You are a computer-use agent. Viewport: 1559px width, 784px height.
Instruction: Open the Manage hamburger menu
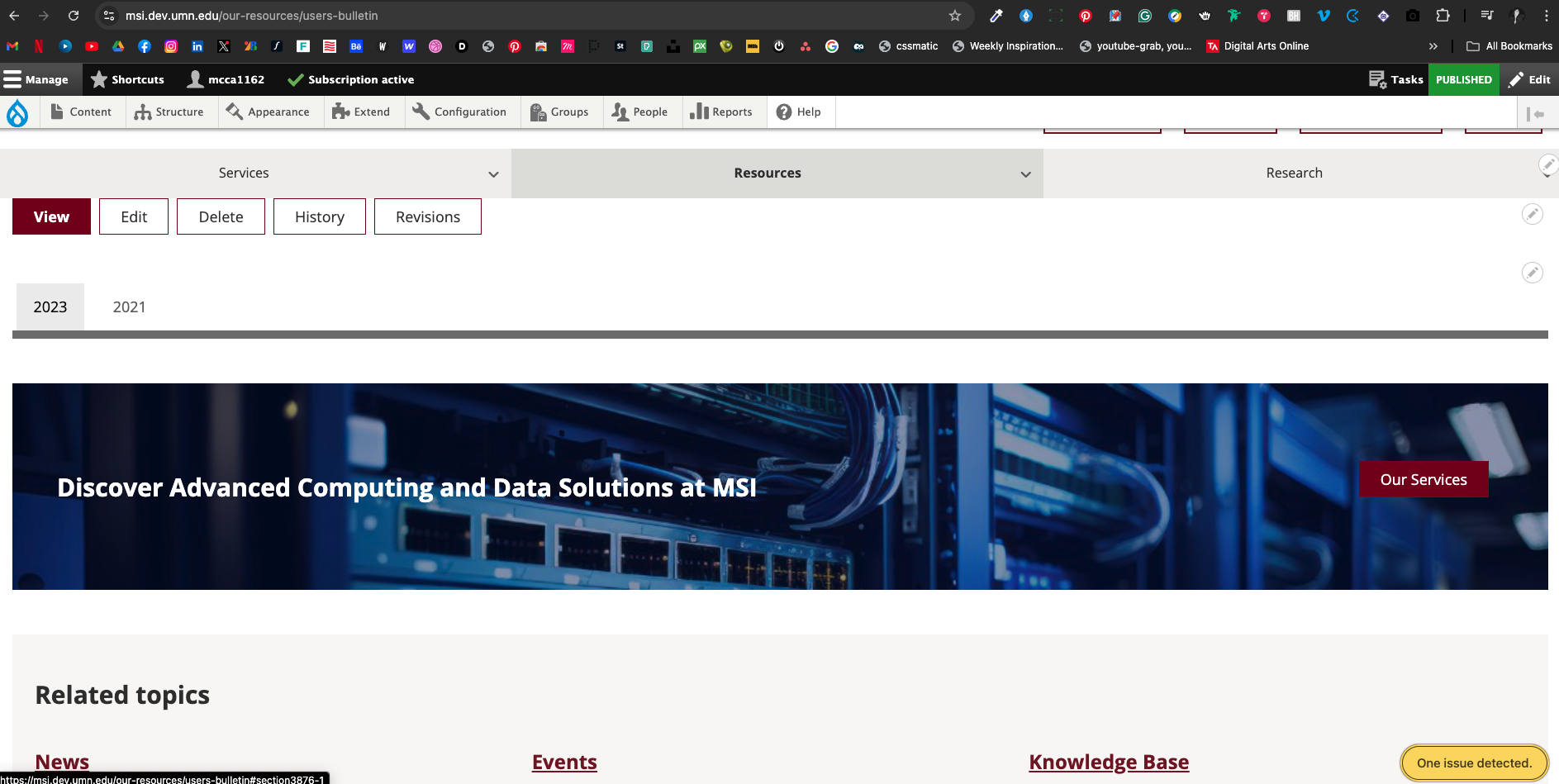click(x=13, y=79)
